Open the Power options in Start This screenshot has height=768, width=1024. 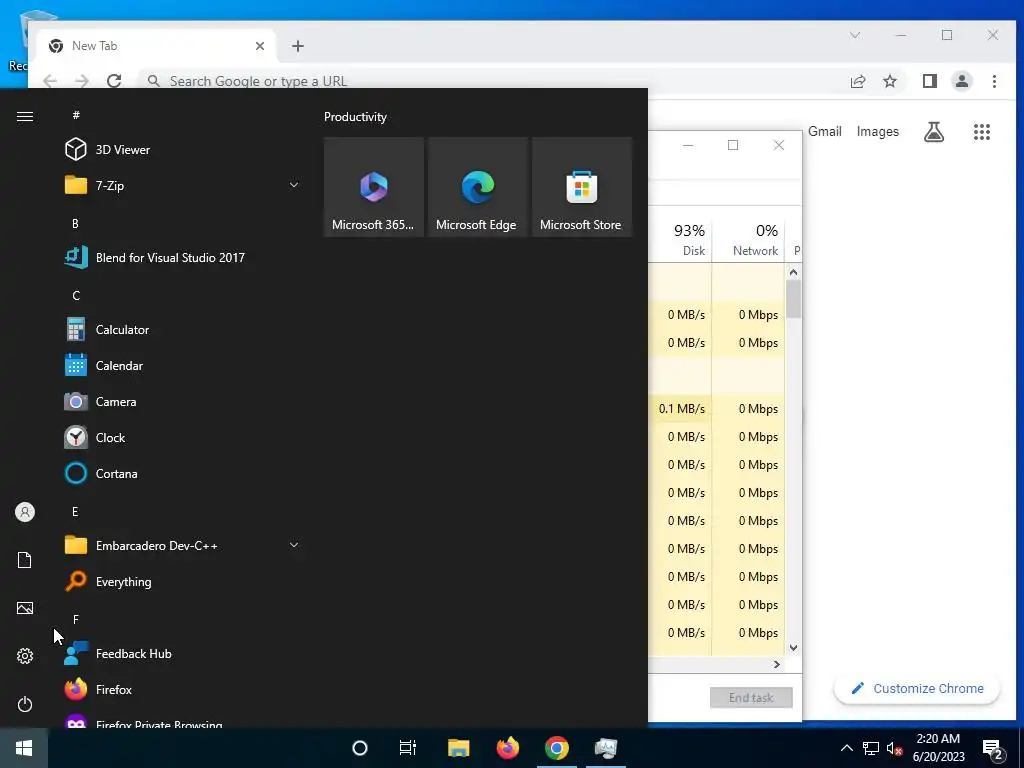point(25,704)
